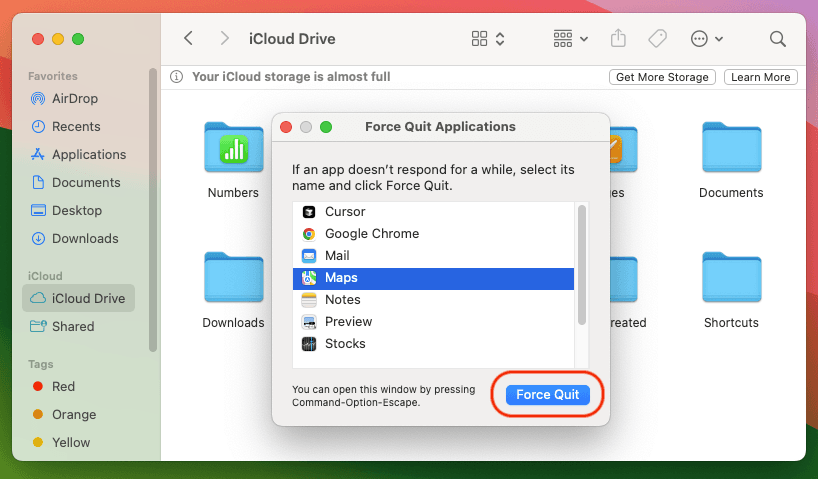
Task: Open Recents in the sidebar
Action: [x=76, y=126]
